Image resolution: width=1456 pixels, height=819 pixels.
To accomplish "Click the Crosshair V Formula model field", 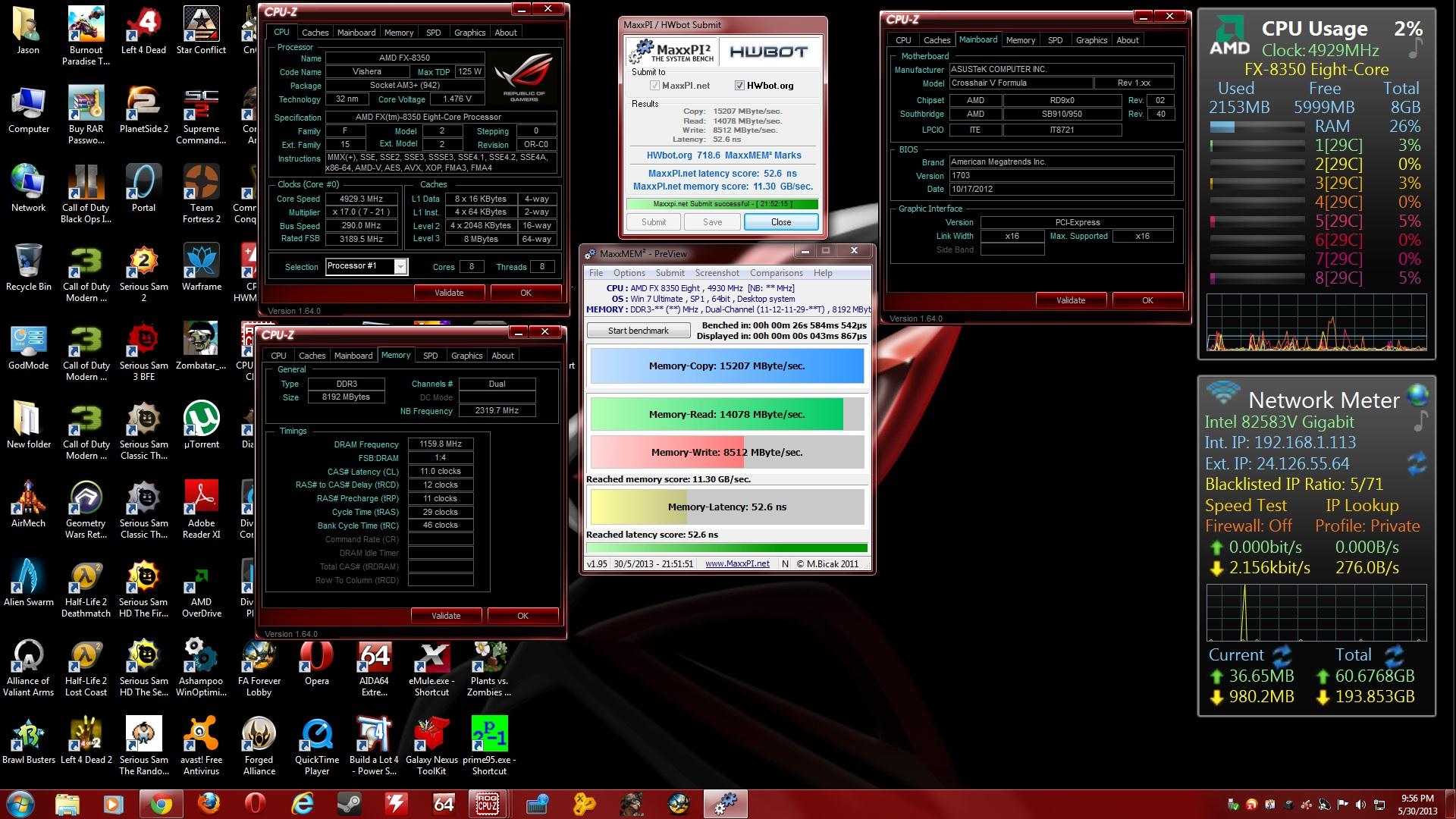I will (1021, 83).
